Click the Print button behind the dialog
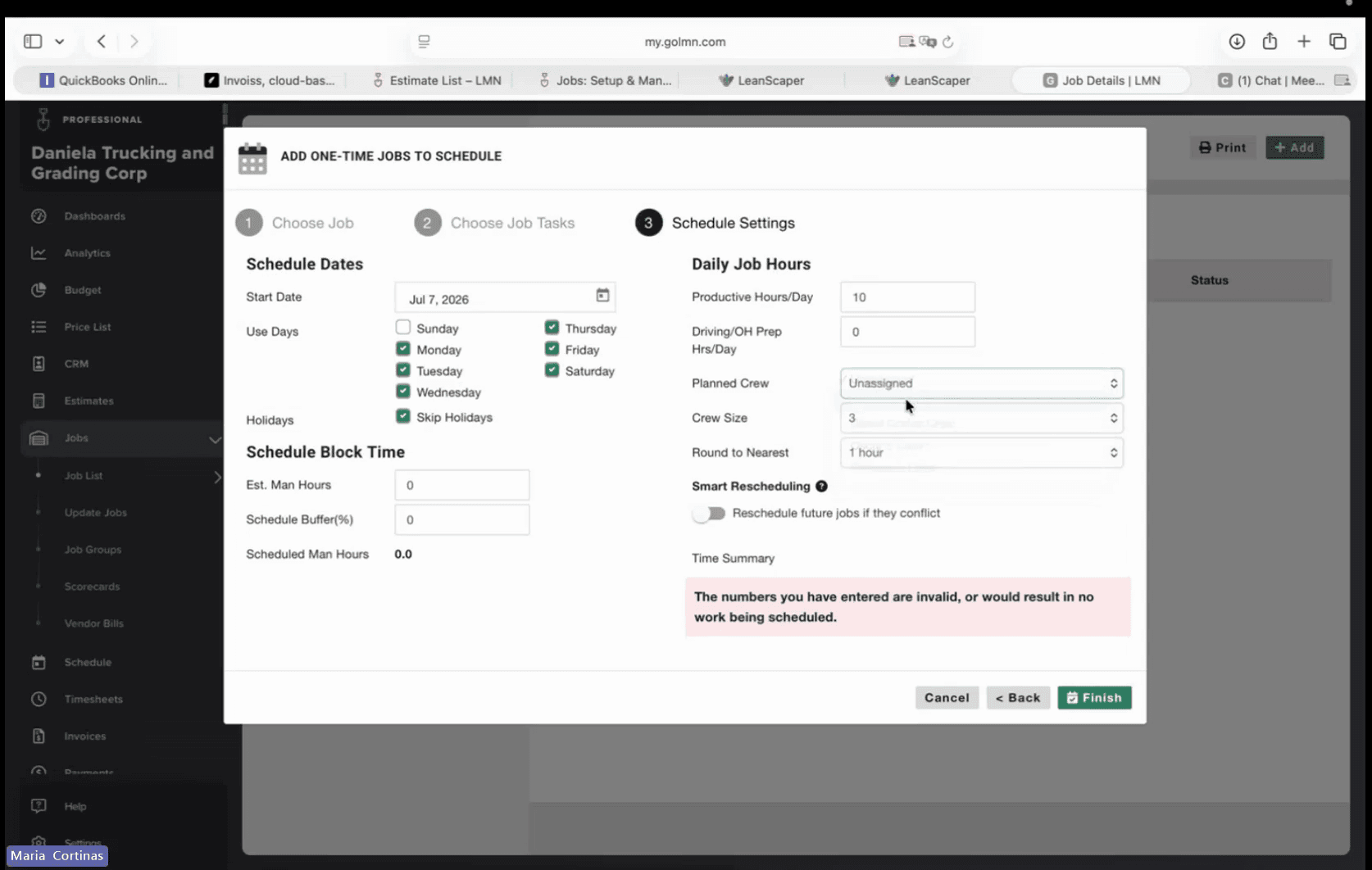1372x870 pixels. (x=1222, y=147)
